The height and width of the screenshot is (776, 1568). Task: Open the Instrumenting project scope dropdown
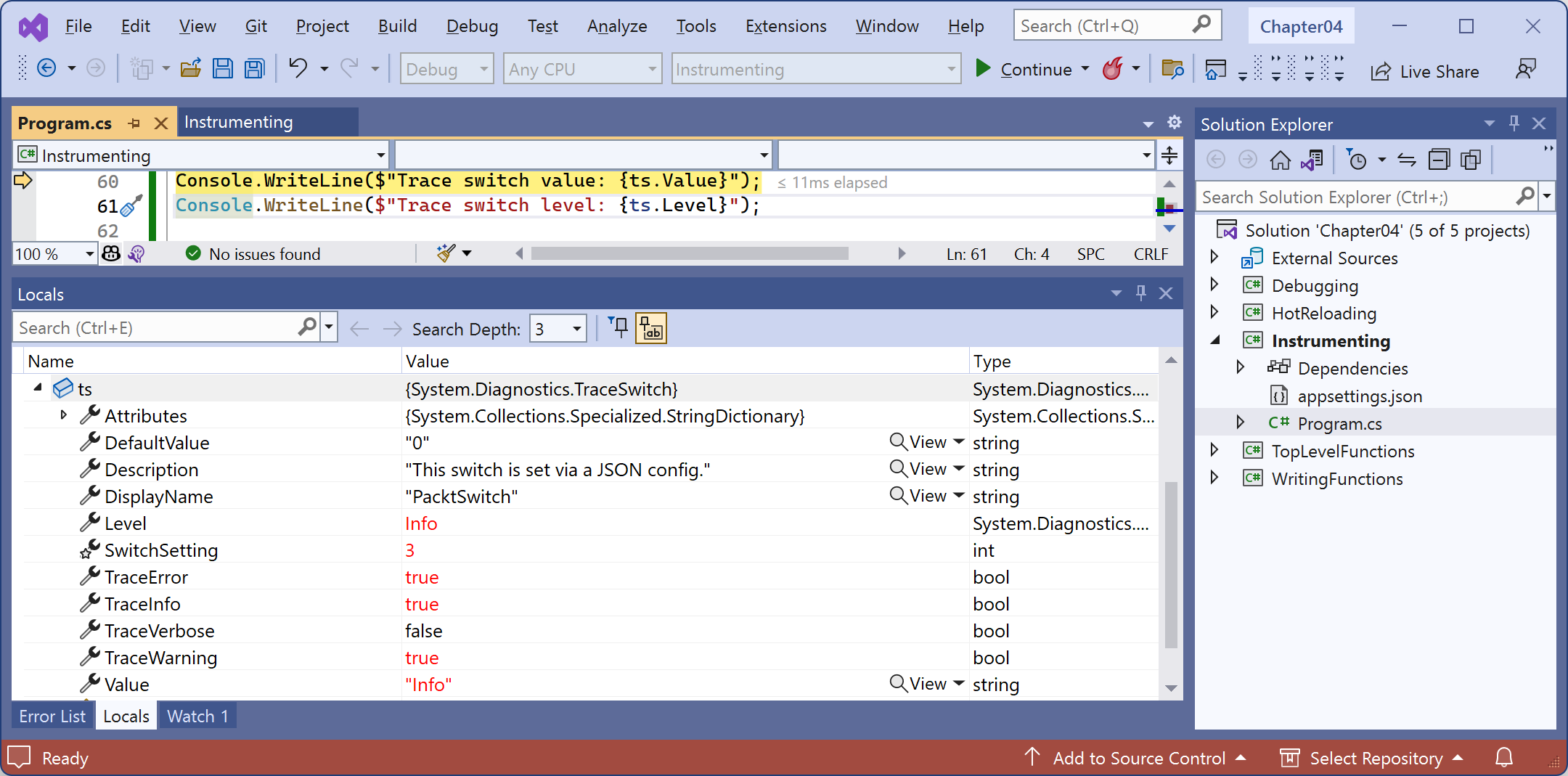tap(202, 155)
